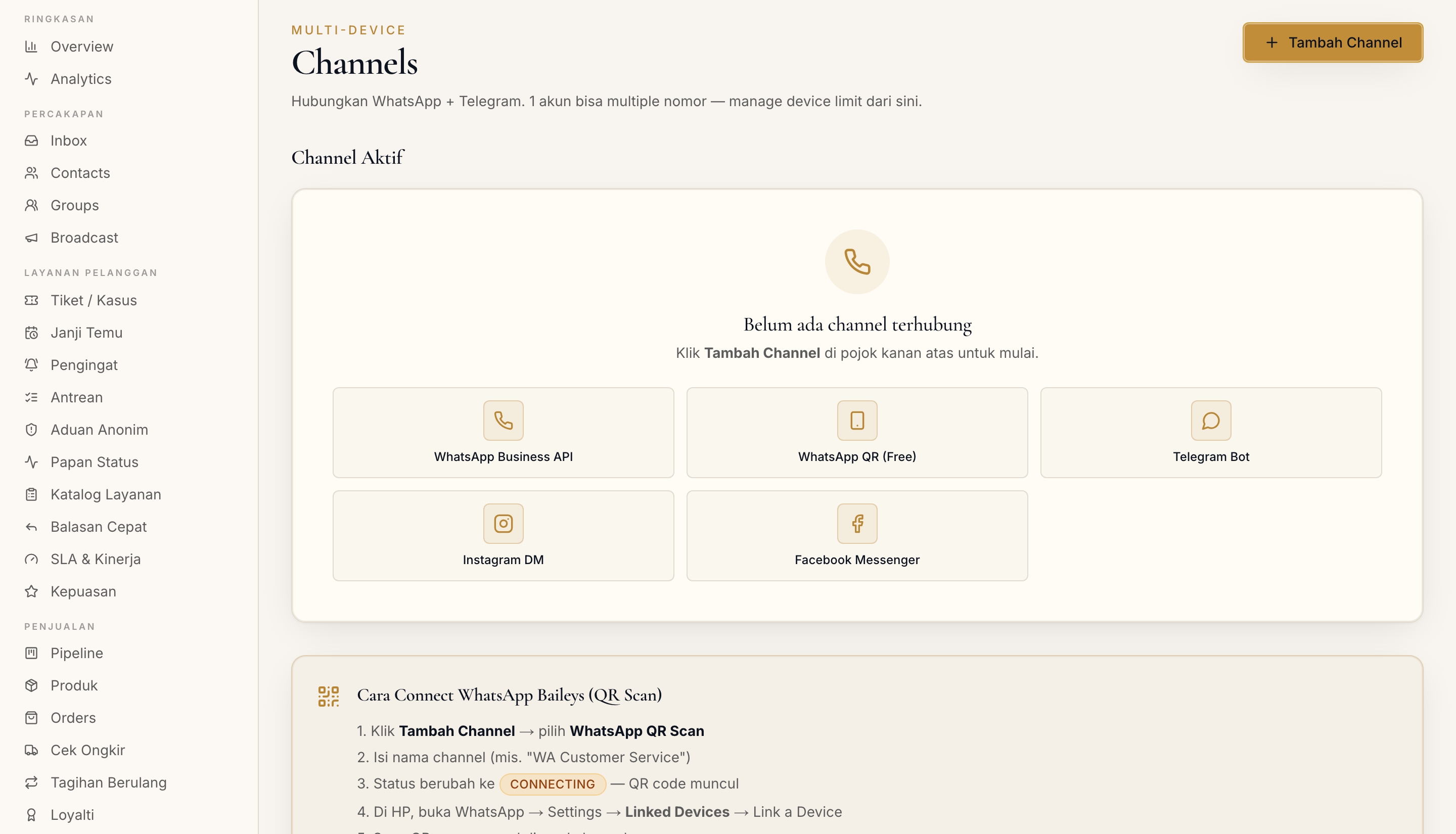This screenshot has width=1456, height=834.
Task: Click the Orders bag icon
Action: (31, 718)
